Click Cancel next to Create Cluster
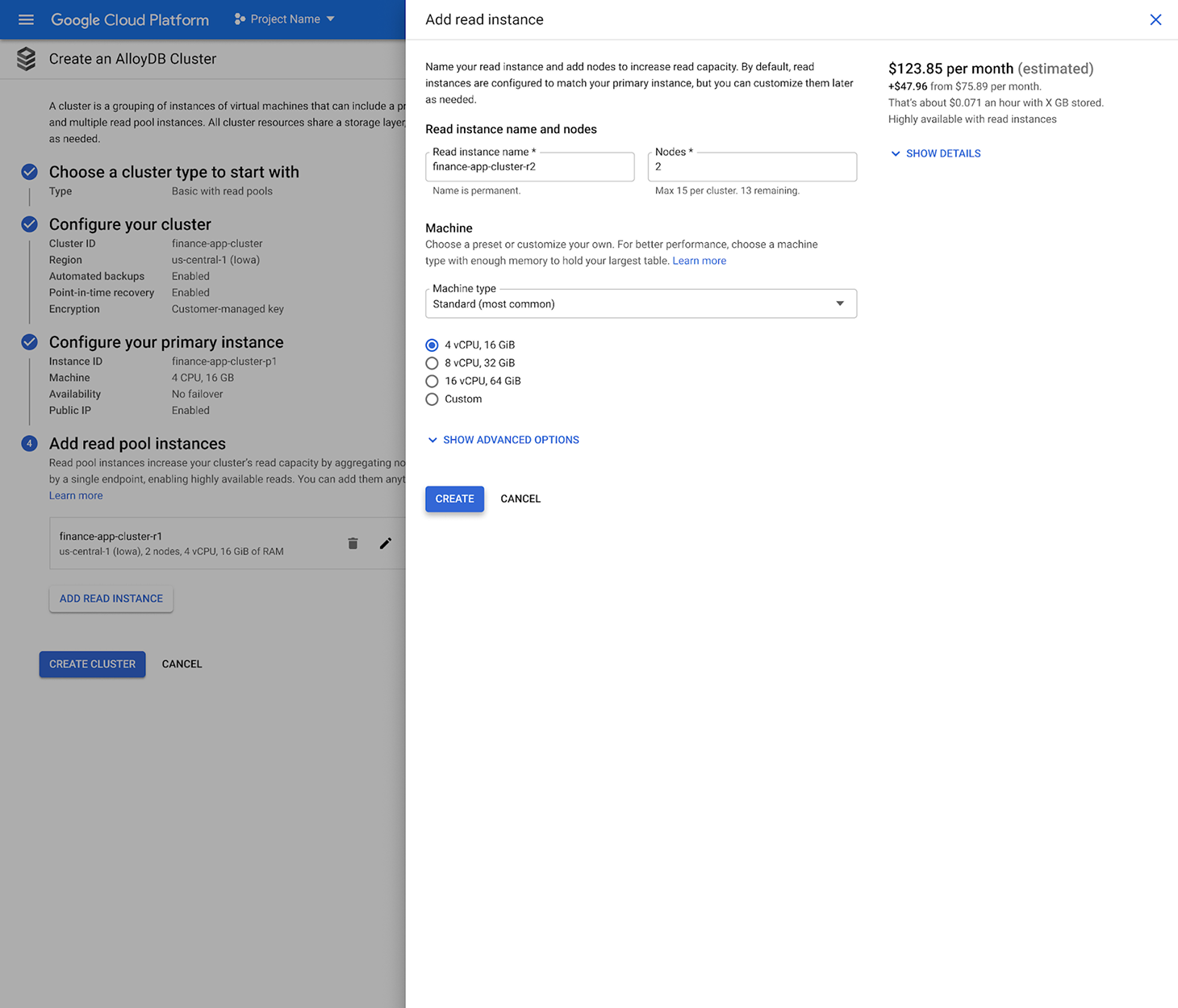Screen dimensions: 1178x1008 click(x=182, y=664)
